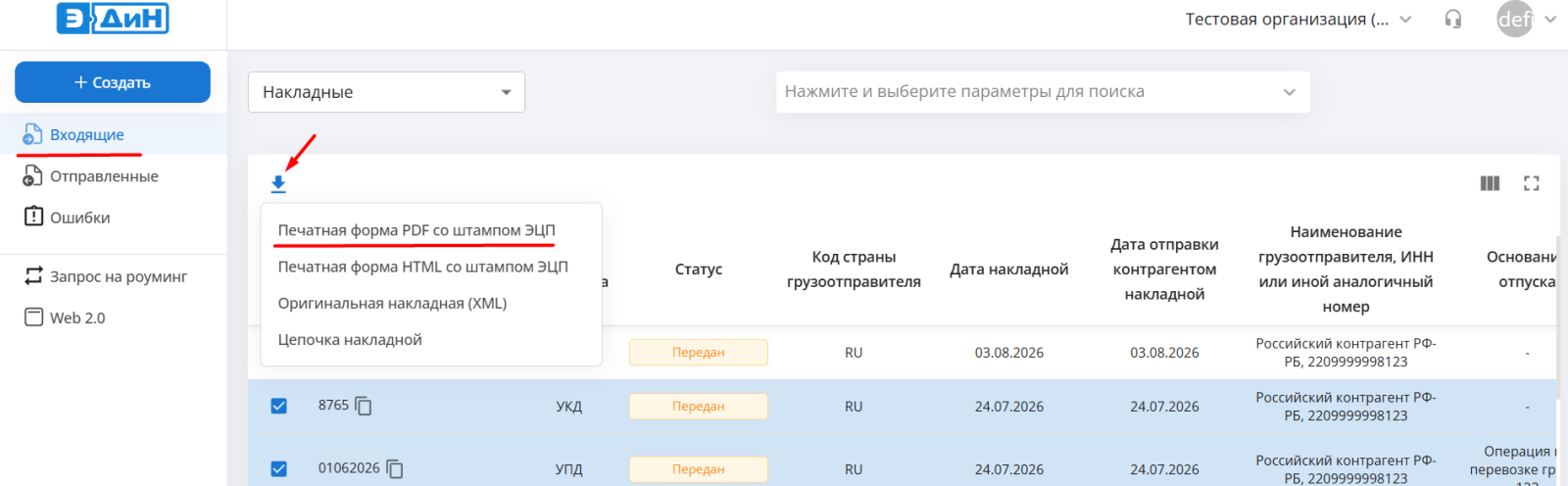Viewport: 1568px width, 486px height.
Task: Click the Статус column header
Action: 699,269
